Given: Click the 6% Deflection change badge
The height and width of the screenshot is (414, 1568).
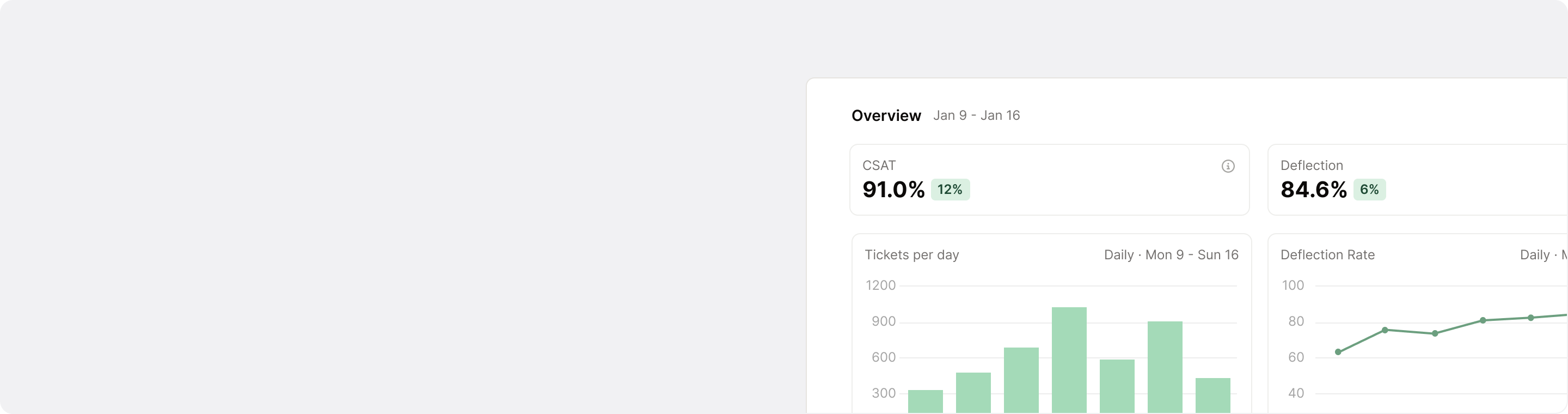Looking at the screenshot, I should (x=1369, y=190).
